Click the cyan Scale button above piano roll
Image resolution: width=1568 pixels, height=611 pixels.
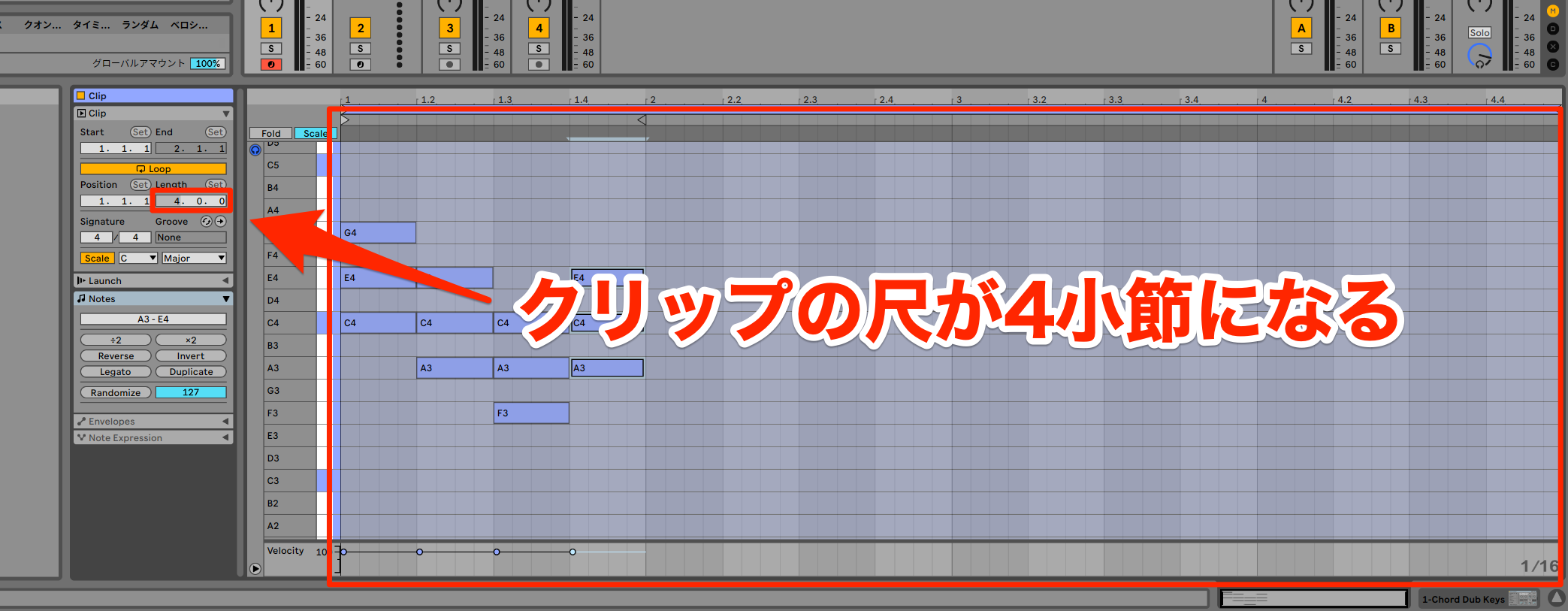pos(316,133)
